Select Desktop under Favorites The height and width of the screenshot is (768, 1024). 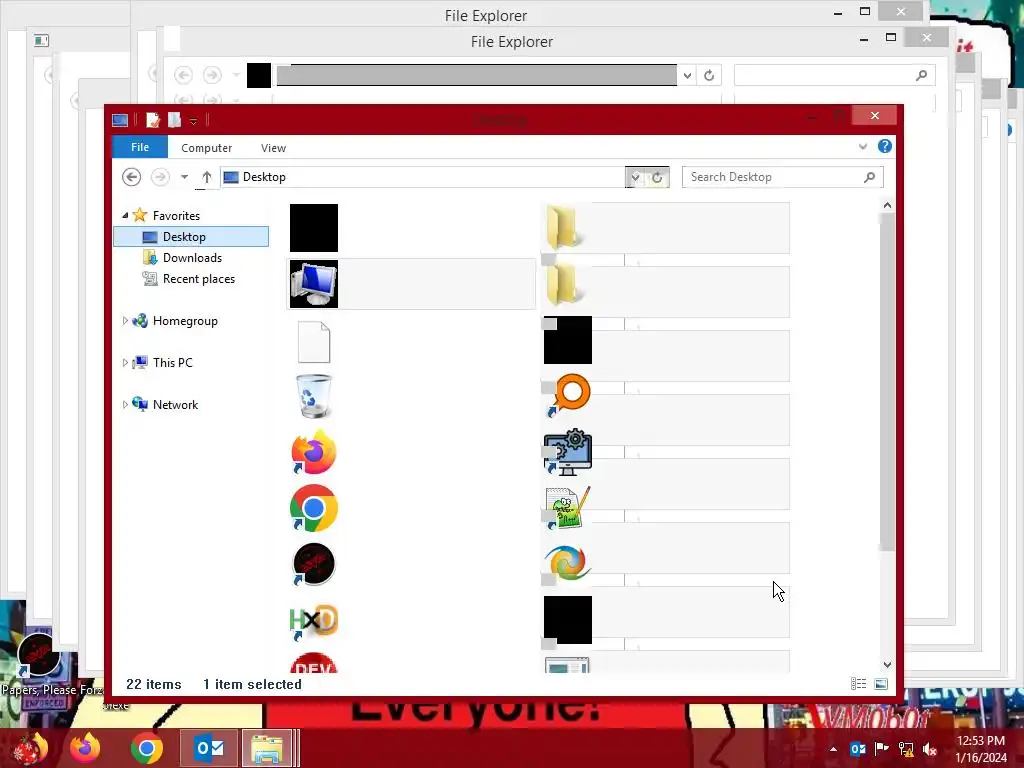191,236
